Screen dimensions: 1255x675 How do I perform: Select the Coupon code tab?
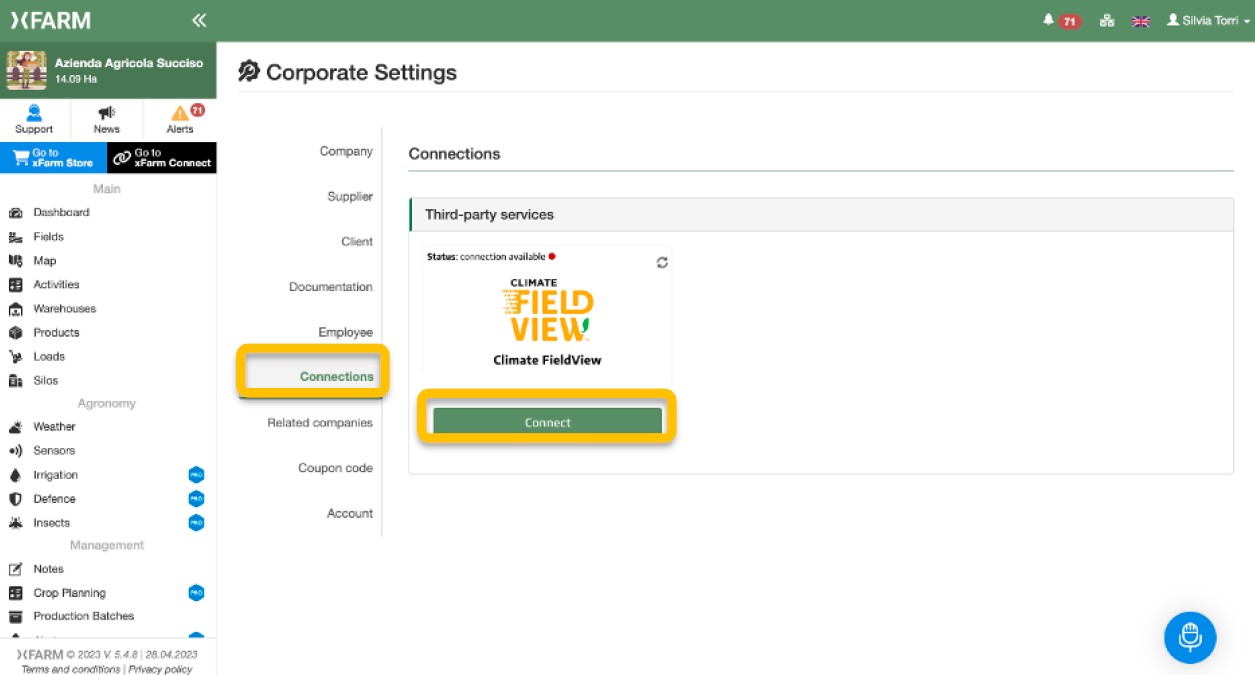click(x=335, y=468)
